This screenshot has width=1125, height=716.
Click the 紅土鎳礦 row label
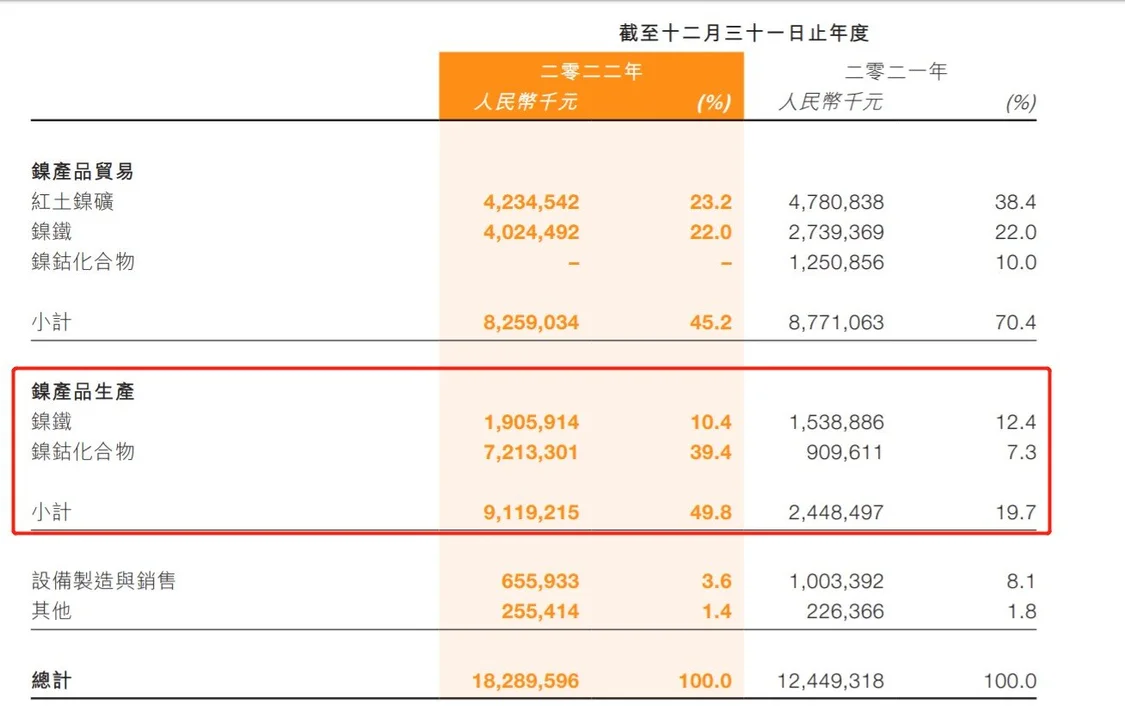72,201
